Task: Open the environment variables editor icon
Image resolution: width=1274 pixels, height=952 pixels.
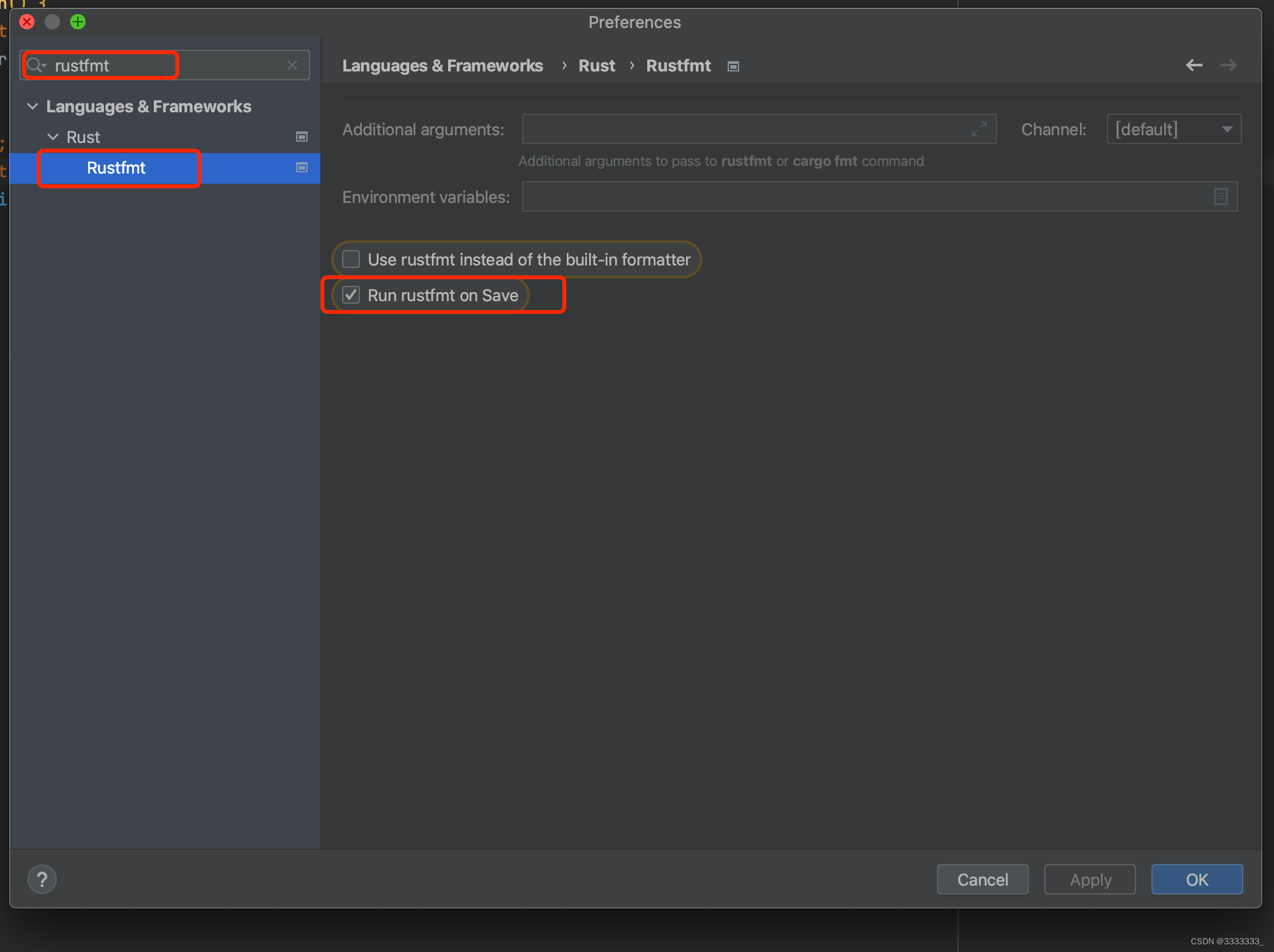Action: pos(1220,197)
